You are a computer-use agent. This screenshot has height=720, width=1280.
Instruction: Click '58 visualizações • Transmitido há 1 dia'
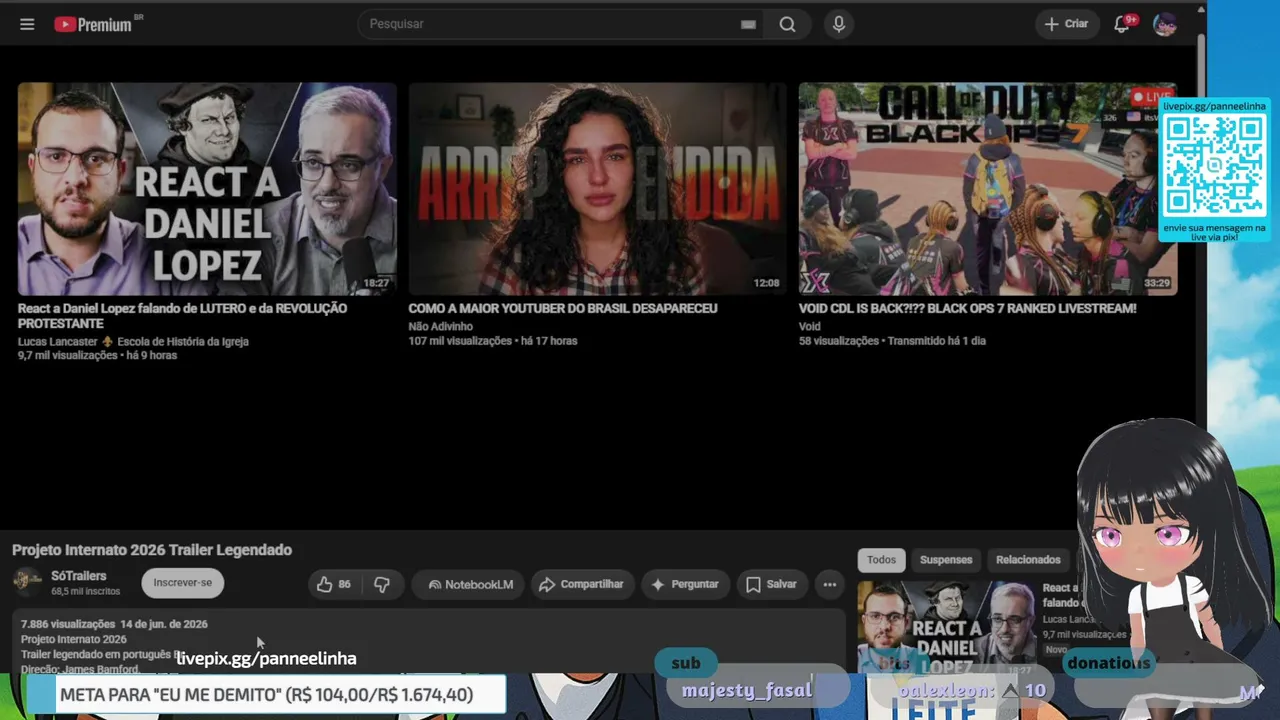coord(892,341)
